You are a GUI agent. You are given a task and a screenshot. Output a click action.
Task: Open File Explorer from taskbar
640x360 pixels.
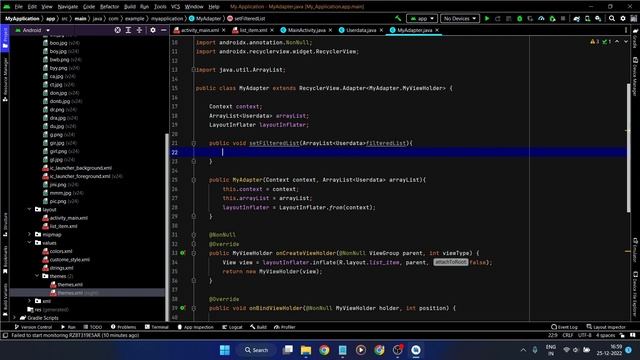tap(306, 350)
